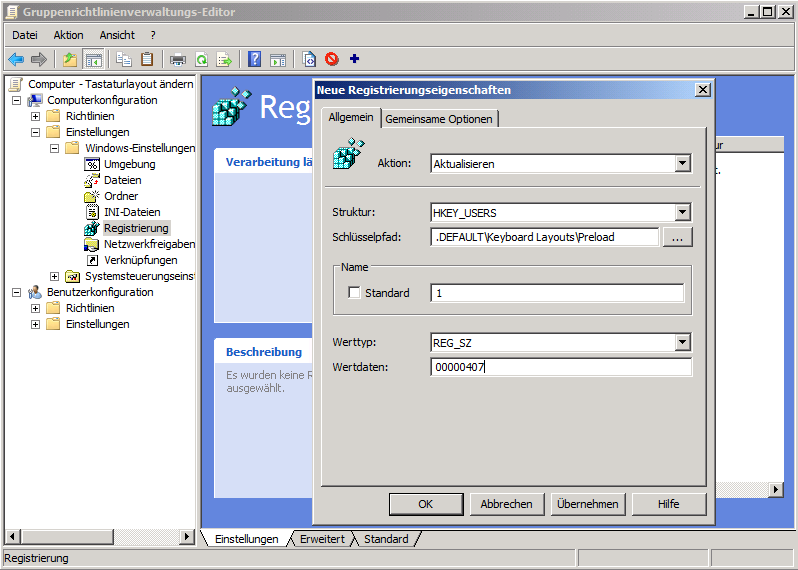Enable the Standard checkbox under Name

pyautogui.click(x=354, y=293)
